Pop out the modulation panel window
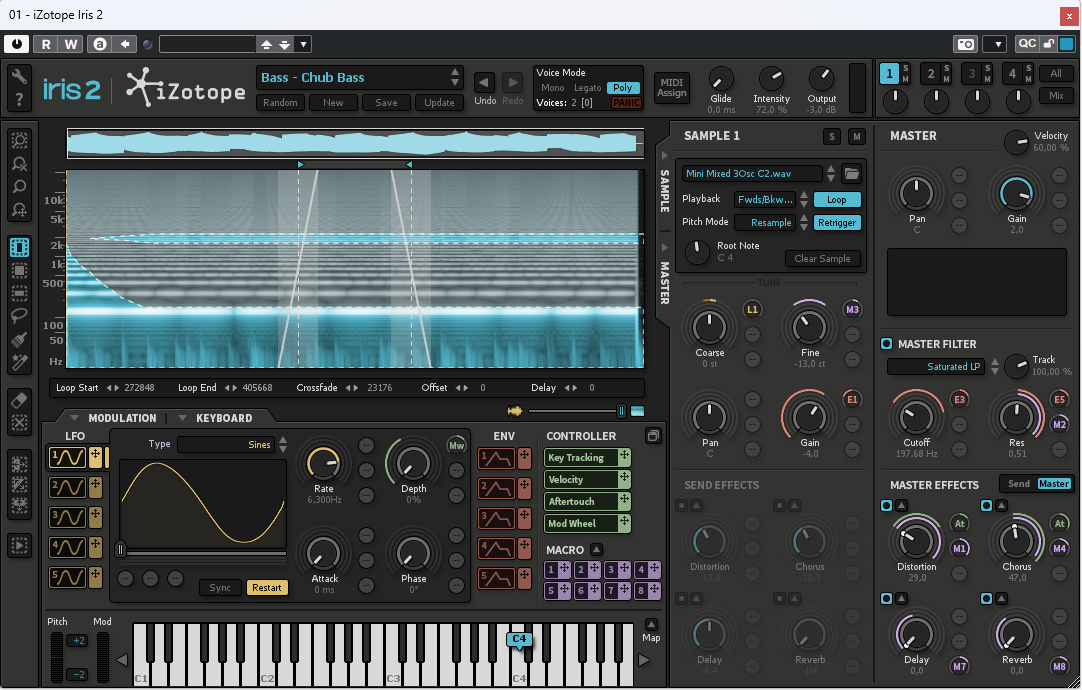The width and height of the screenshot is (1082, 690). pos(653,435)
